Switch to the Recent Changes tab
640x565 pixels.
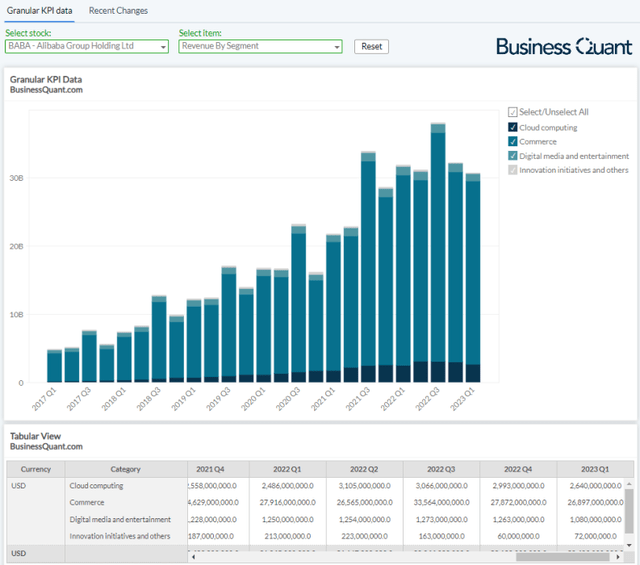coord(118,11)
